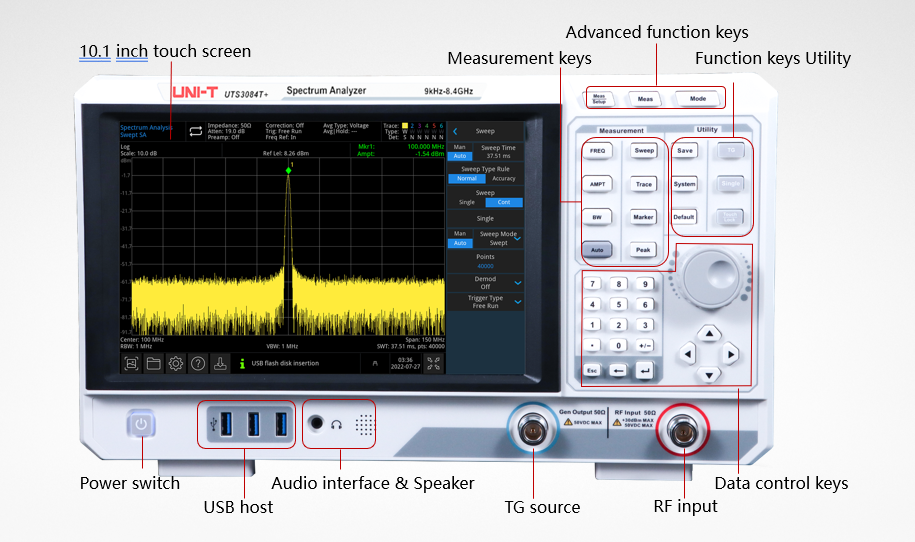Push the FREQ key
This screenshot has height=542, width=915.
click(x=597, y=151)
